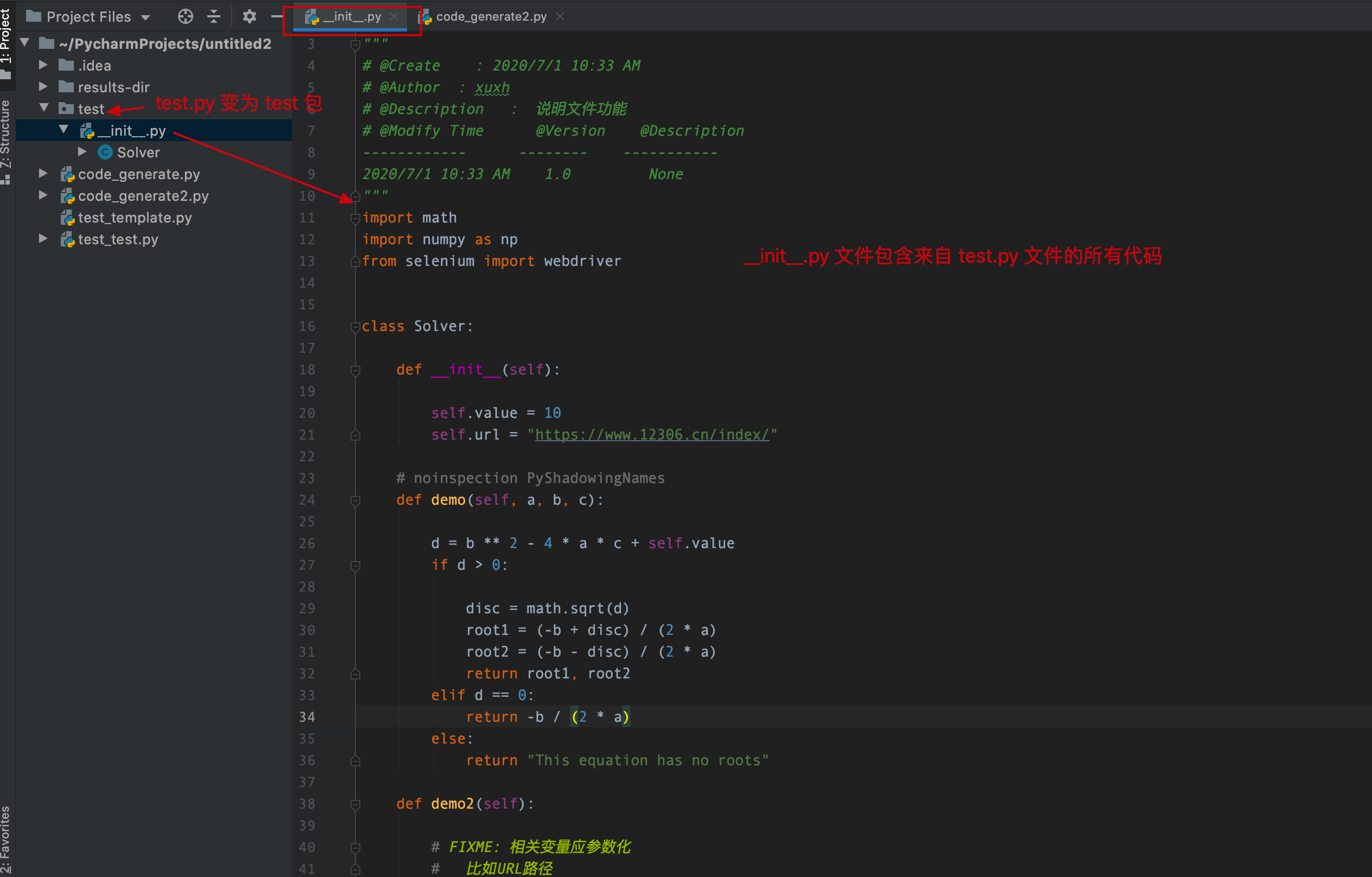This screenshot has width=1372, height=877.
Task: Hide the project panel with minus icon
Action: coord(276,16)
